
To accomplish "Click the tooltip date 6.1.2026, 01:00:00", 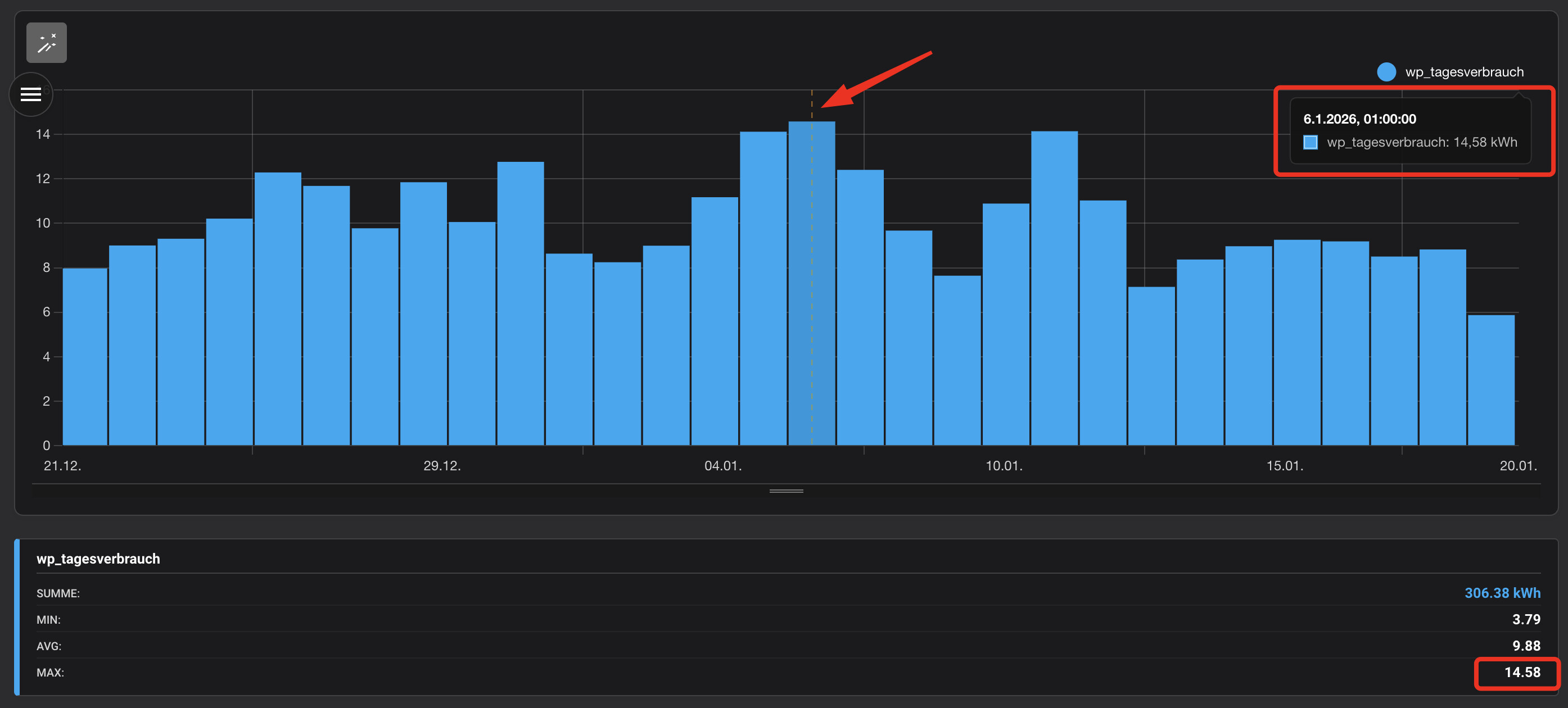I will (x=1359, y=119).
